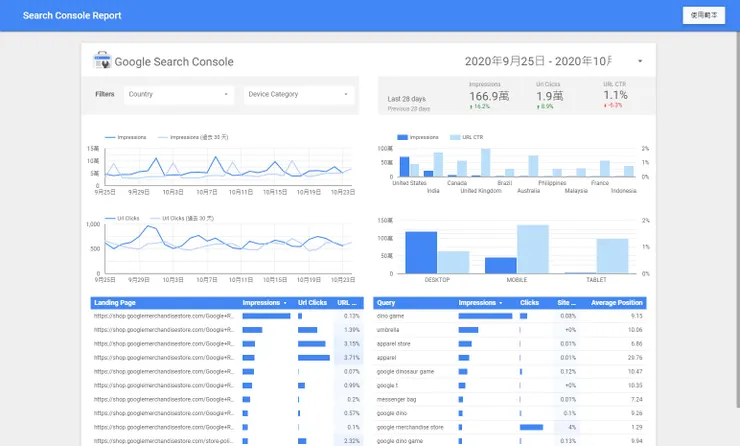Click the average position value 9.15

click(637, 316)
